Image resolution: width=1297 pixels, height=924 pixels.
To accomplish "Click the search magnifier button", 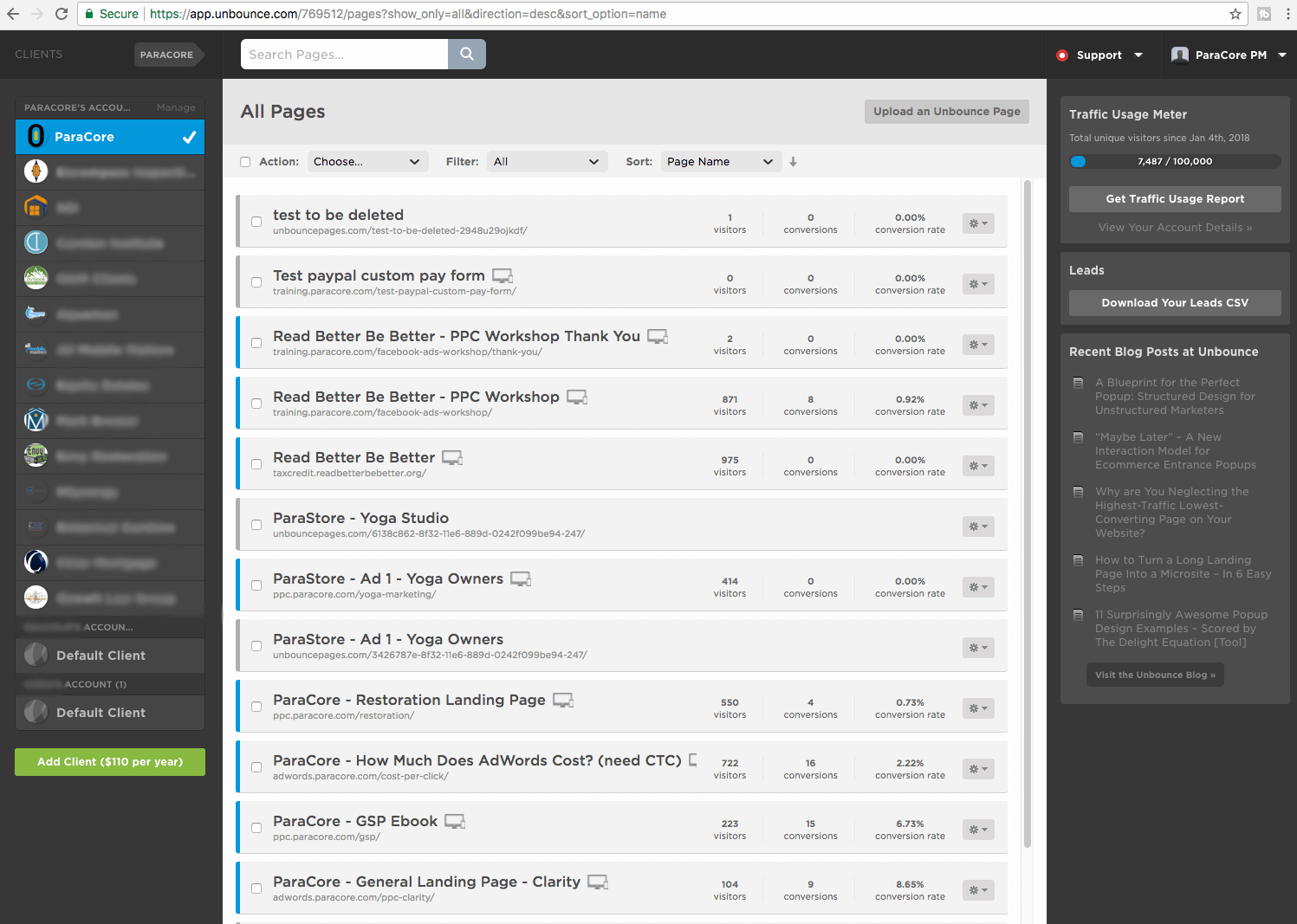I will click(x=467, y=54).
